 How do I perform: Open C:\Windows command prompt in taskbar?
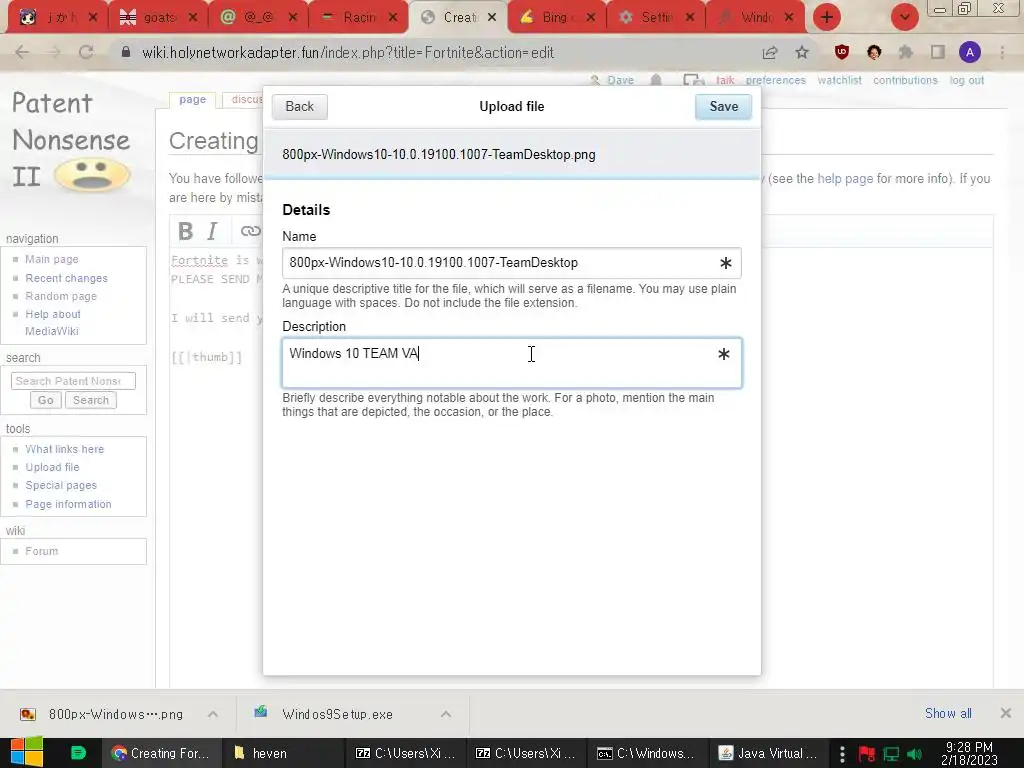pyautogui.click(x=647, y=753)
